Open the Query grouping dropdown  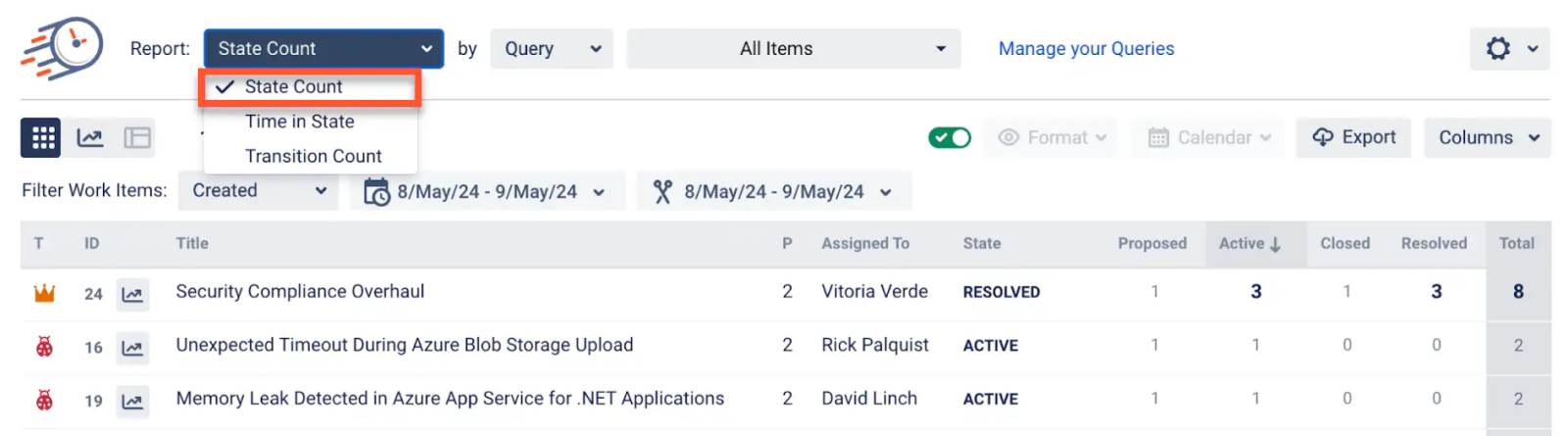pos(552,49)
